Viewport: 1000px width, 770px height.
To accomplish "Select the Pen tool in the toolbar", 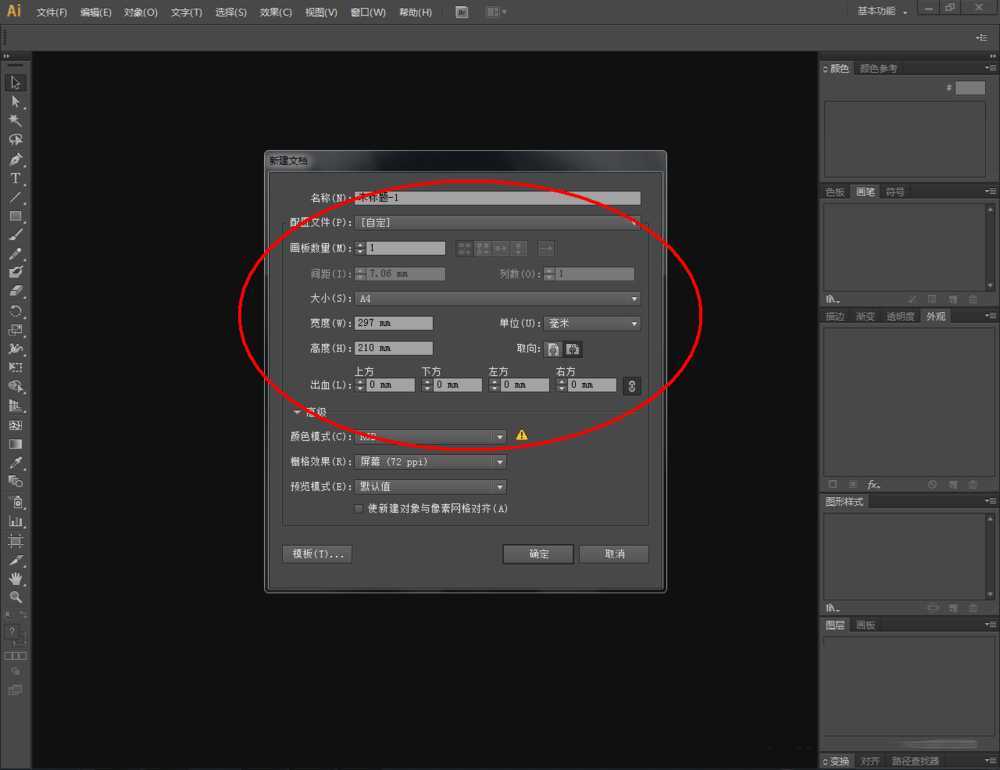I will click(x=15, y=159).
